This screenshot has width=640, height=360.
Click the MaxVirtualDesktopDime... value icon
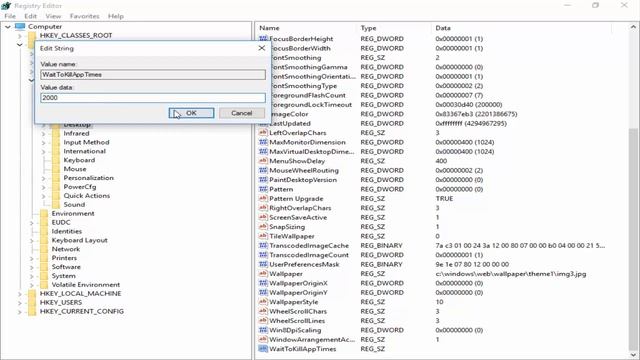click(263, 151)
